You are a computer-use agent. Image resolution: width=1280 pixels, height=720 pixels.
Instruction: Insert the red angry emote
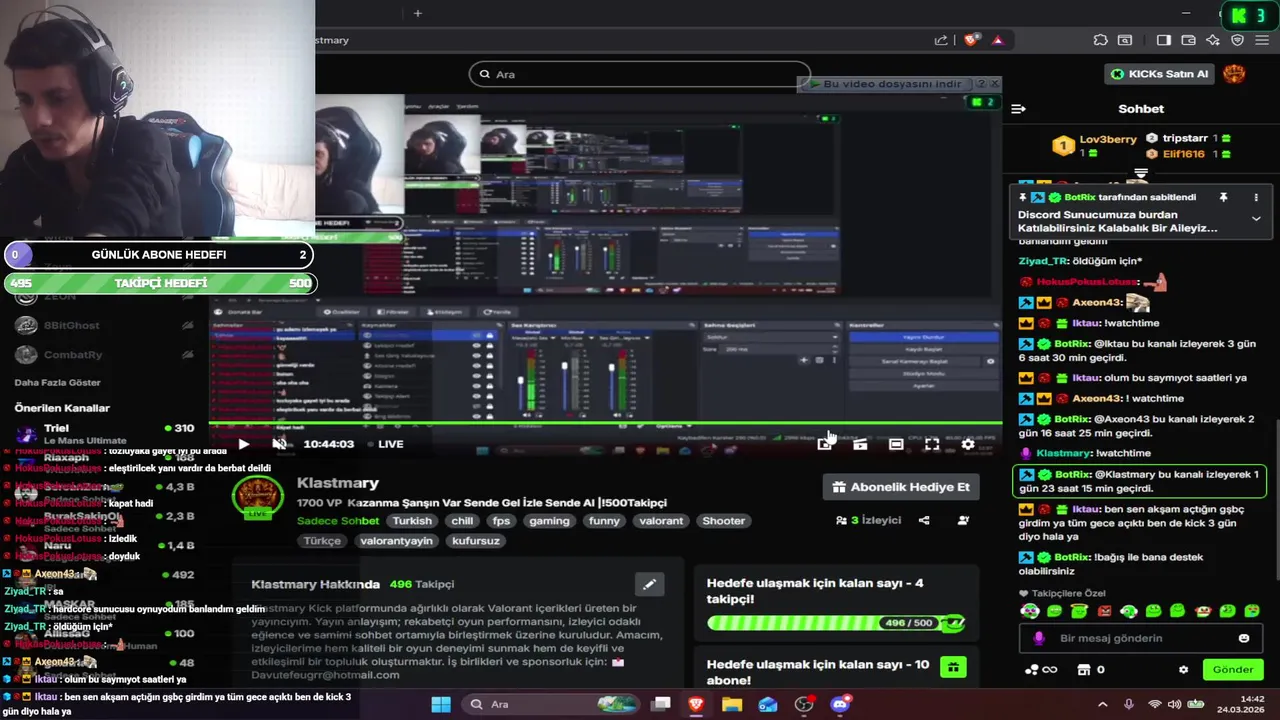point(1104,611)
